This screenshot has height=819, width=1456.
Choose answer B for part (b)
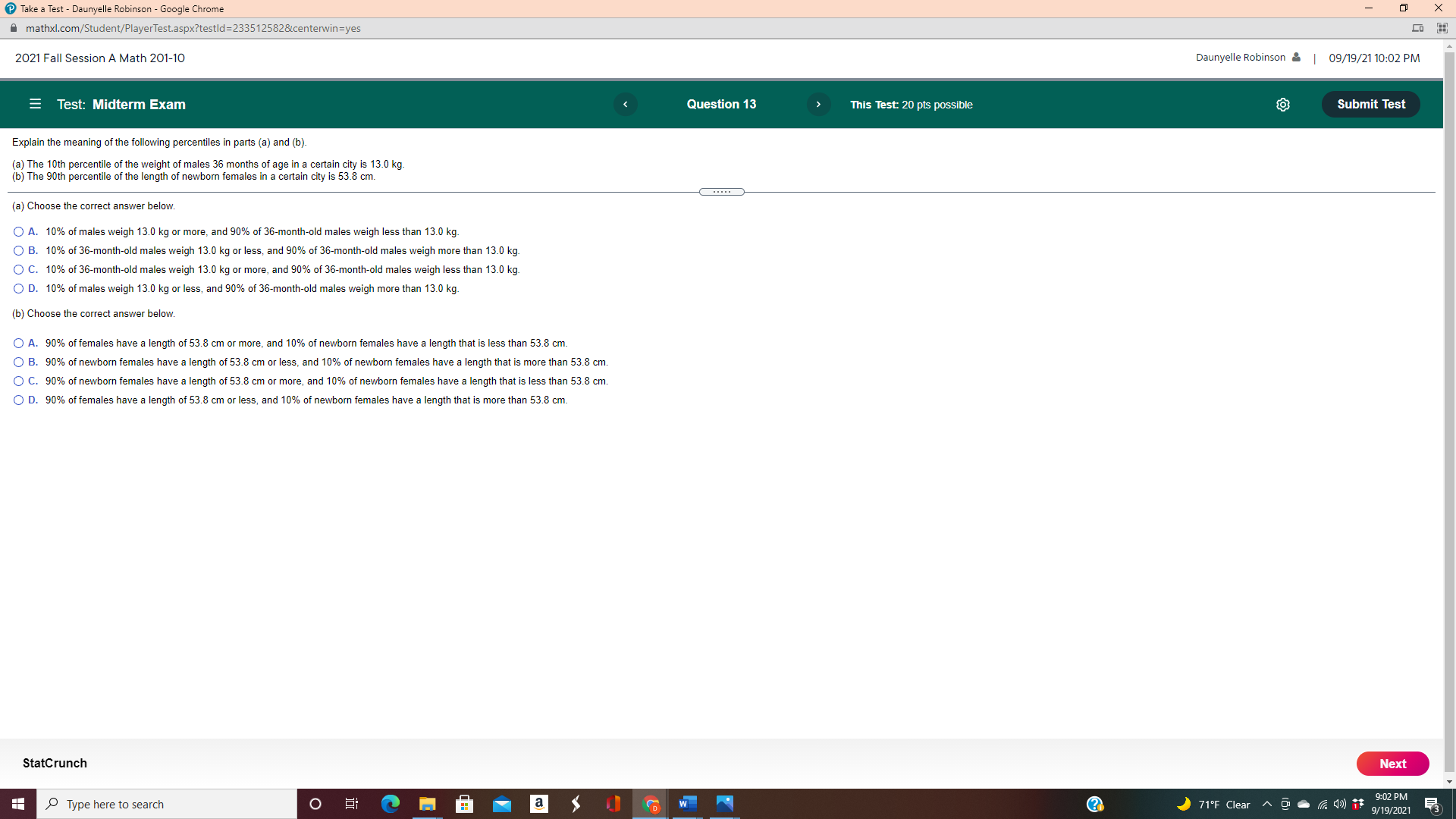17,362
